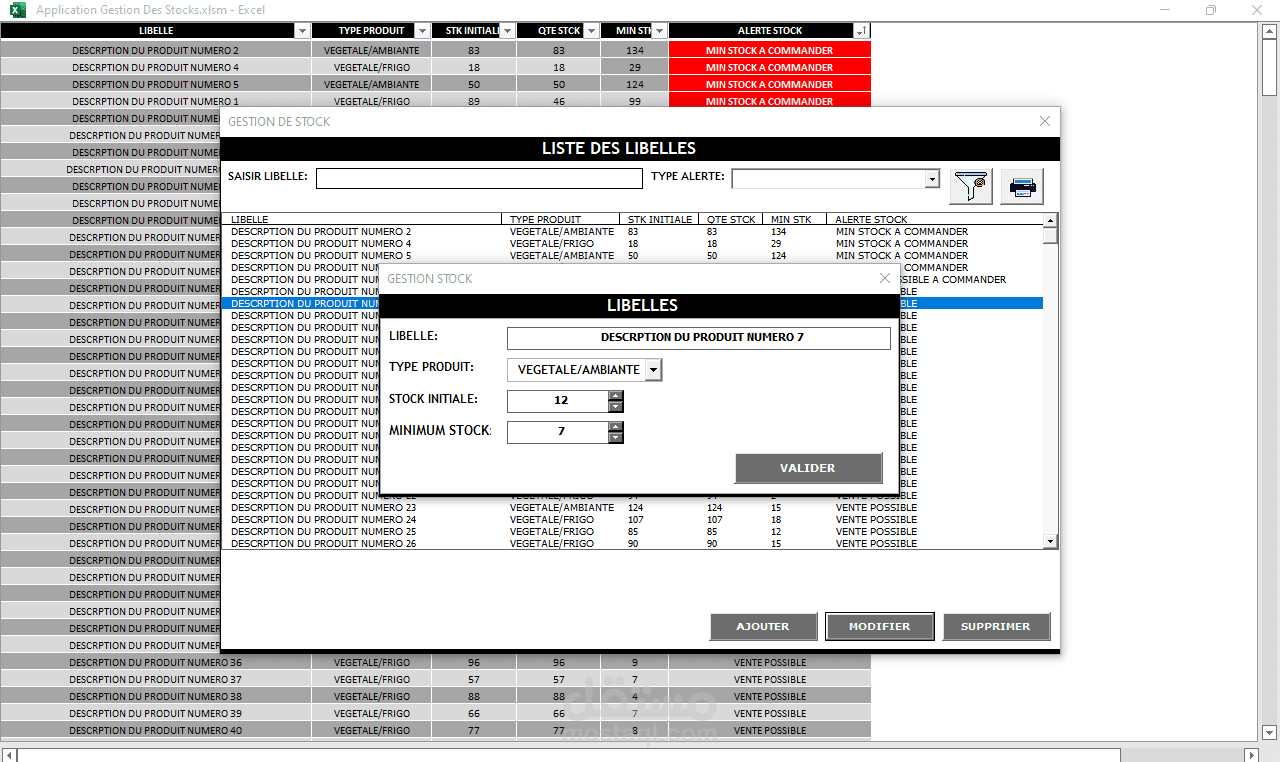Screen dimensions: 1280x762
Task: Click list box scrollbar up arrow
Action: 1050,220
